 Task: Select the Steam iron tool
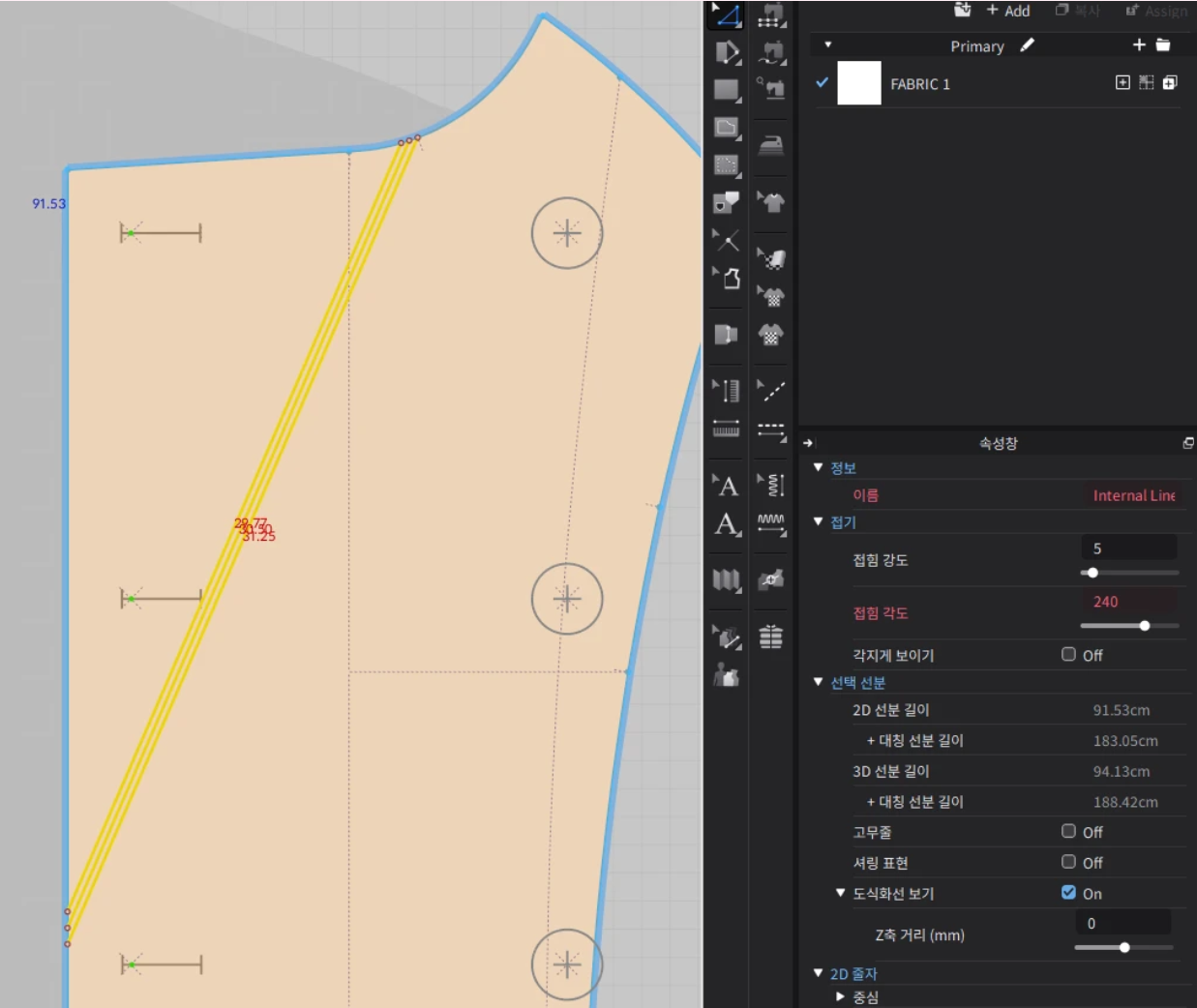(771, 145)
